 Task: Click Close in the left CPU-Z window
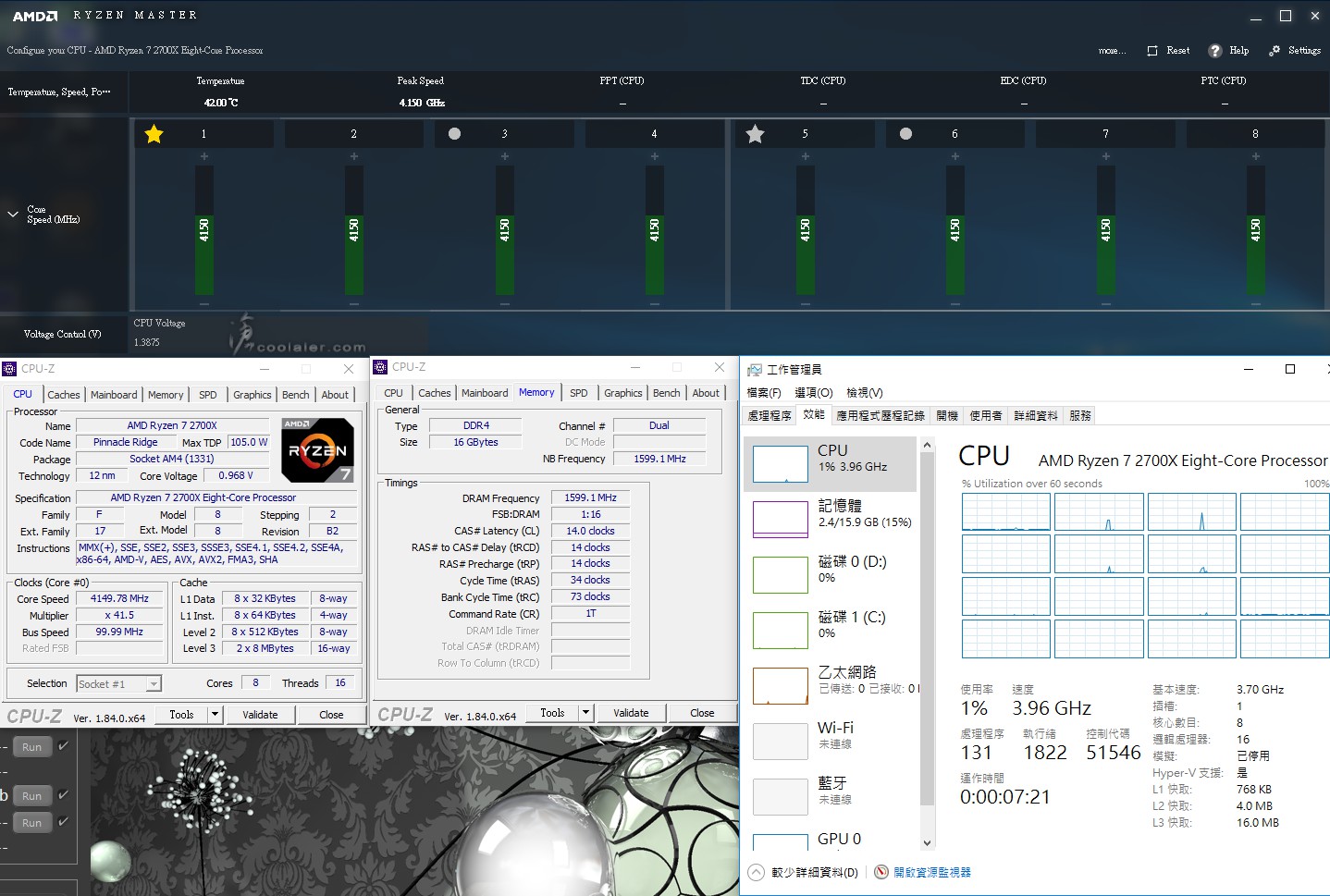pos(331,715)
